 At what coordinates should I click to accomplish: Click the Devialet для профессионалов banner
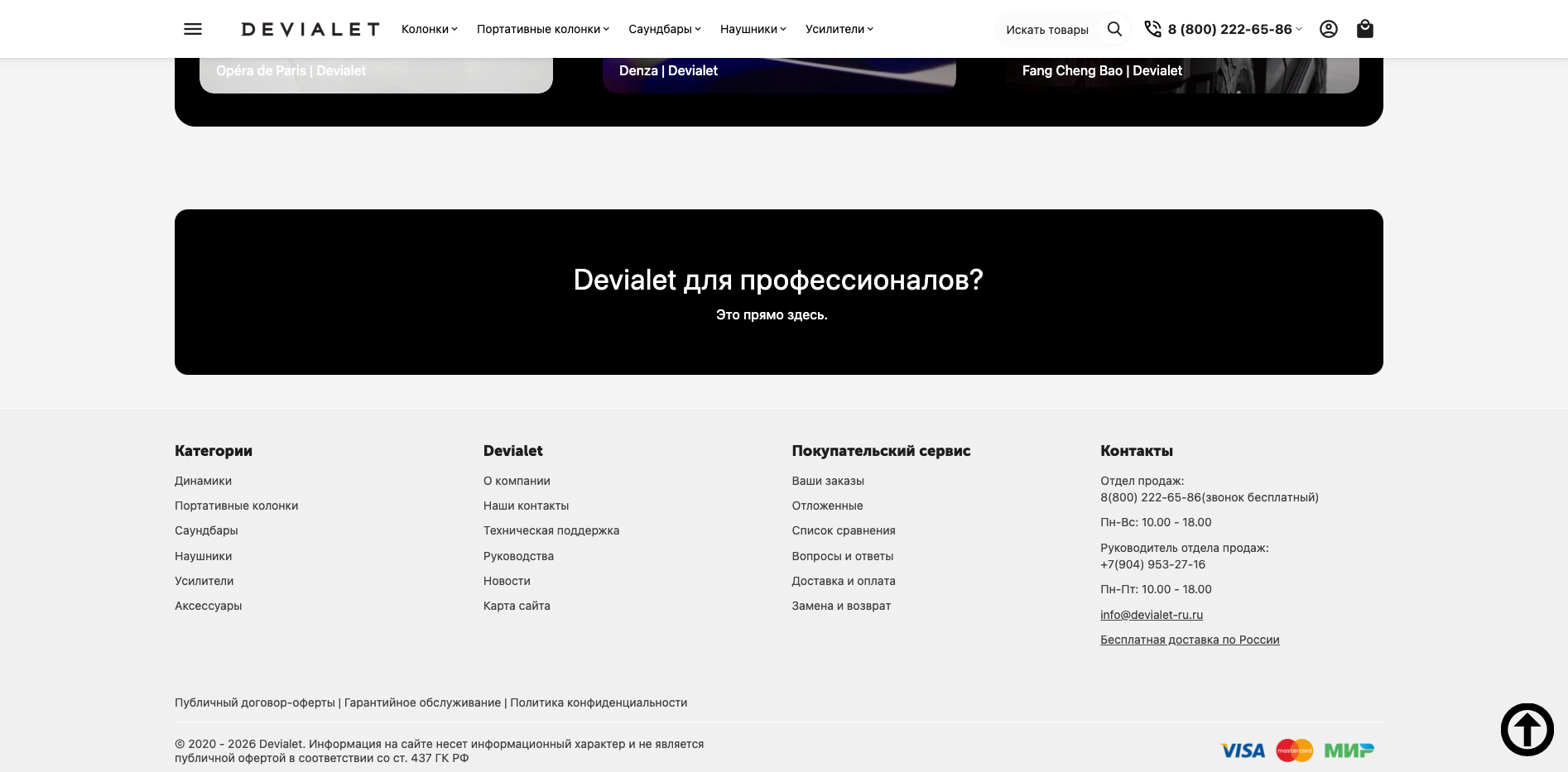coord(779,292)
